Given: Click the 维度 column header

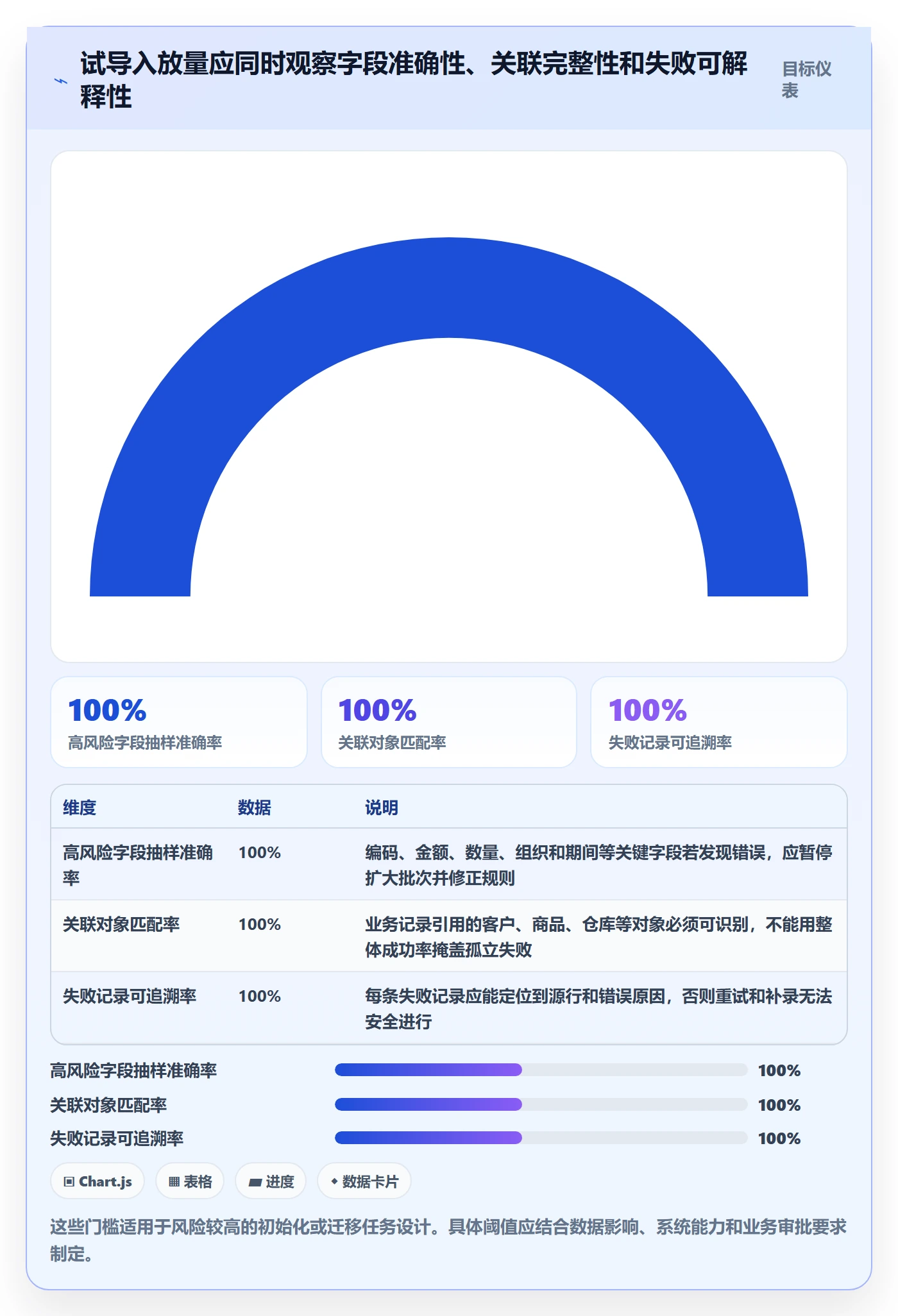Looking at the screenshot, I should pyautogui.click(x=80, y=807).
